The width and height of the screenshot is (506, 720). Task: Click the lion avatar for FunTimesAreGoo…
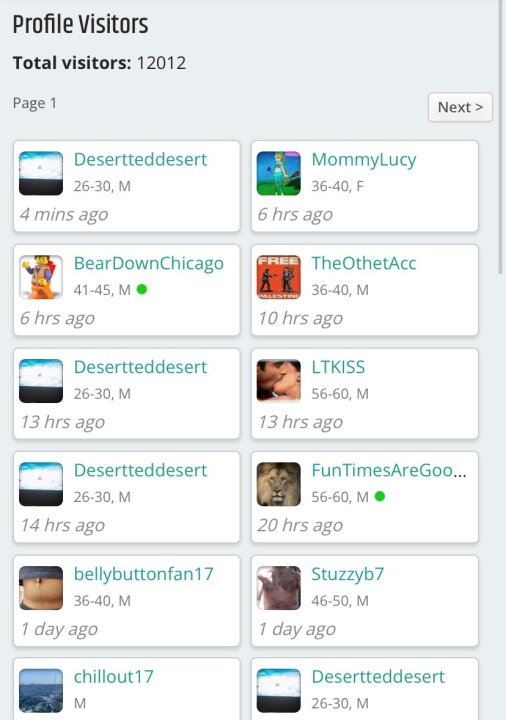click(x=278, y=484)
